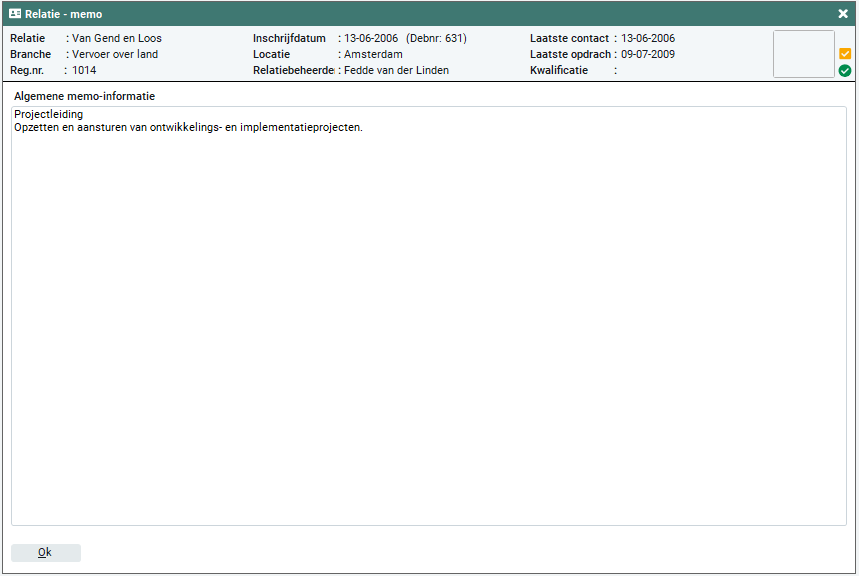This screenshot has width=859, height=576.
Task: Click the Laatste contact date value
Action: [648, 39]
